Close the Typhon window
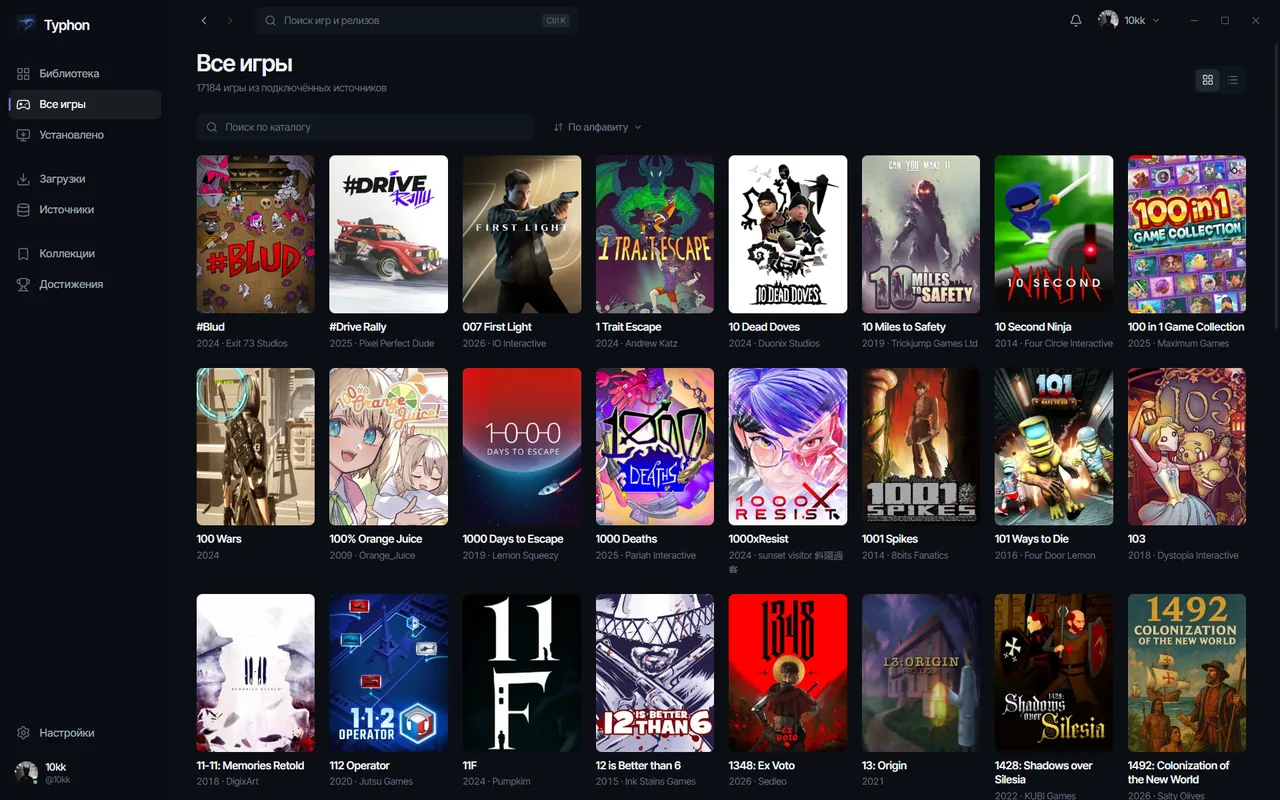 coord(1256,20)
